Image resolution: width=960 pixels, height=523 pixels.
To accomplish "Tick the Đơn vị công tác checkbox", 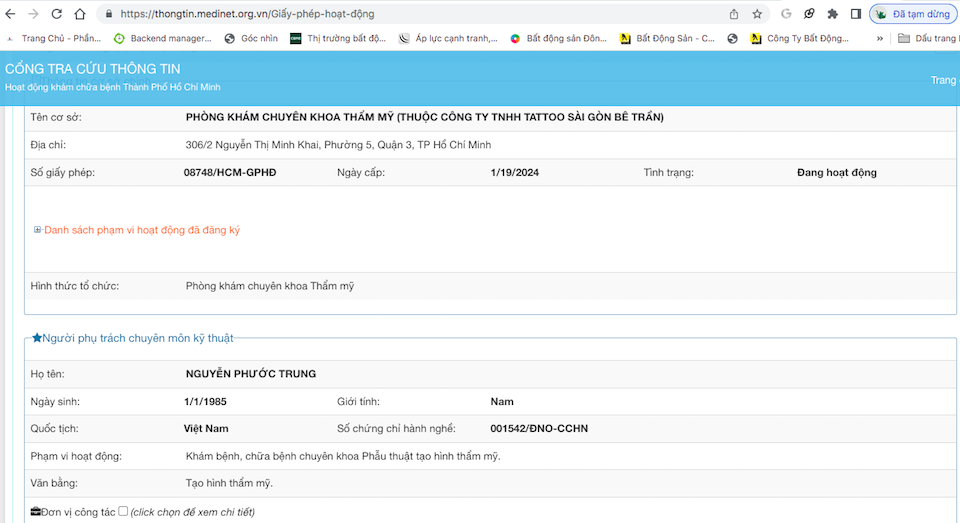I will 123,511.
